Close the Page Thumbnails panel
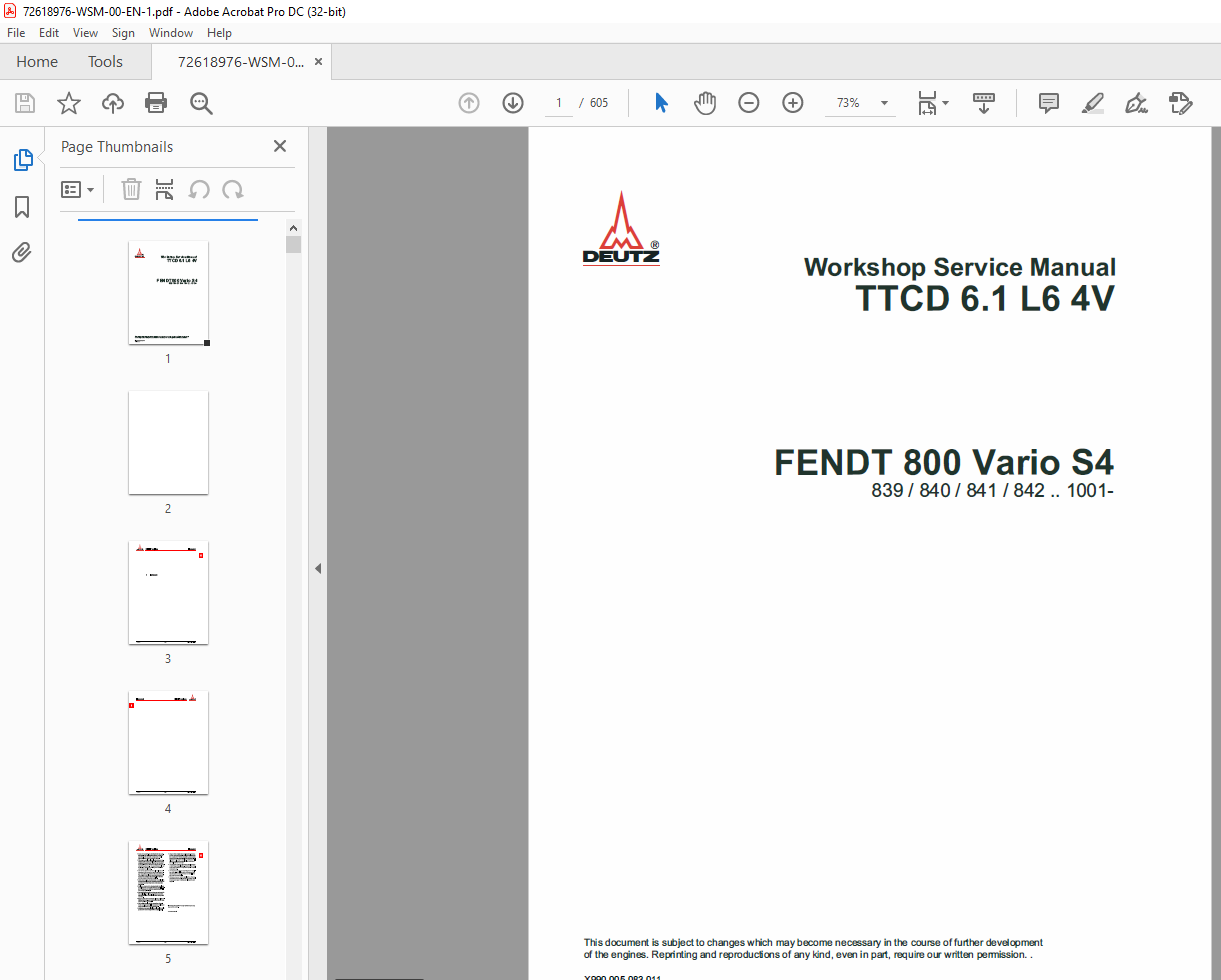Screen dimensions: 1221x980 pos(280,146)
